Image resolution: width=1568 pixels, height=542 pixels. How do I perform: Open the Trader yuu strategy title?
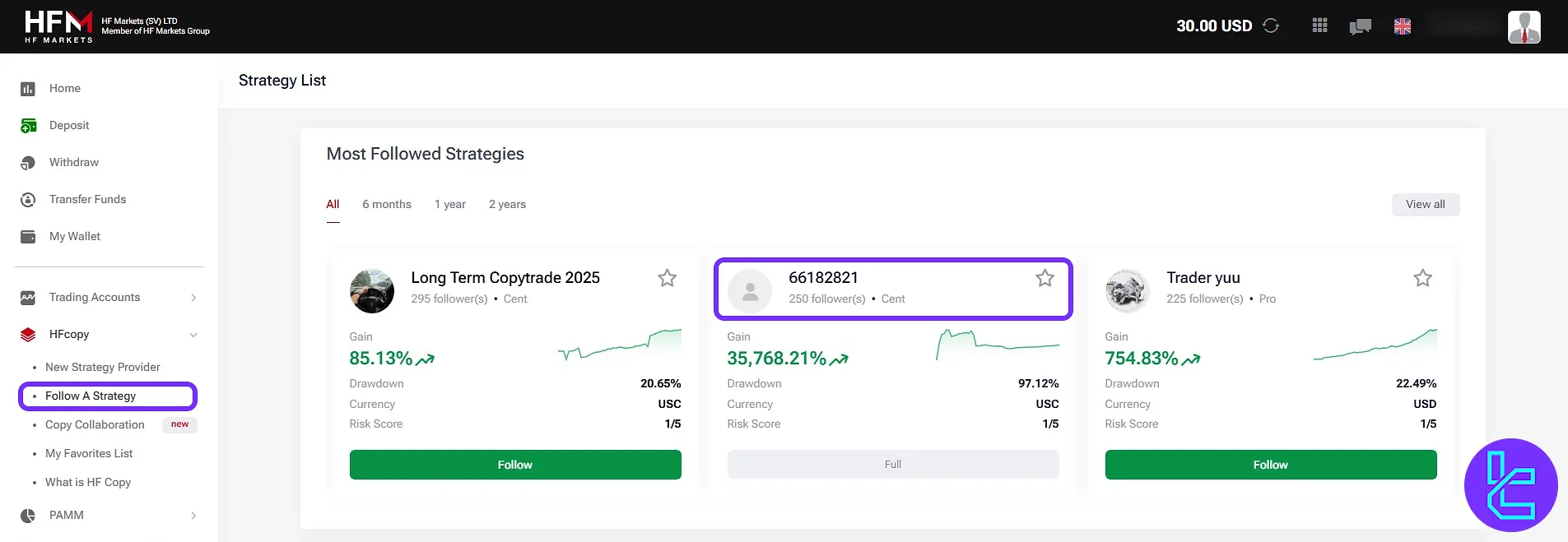click(1203, 278)
